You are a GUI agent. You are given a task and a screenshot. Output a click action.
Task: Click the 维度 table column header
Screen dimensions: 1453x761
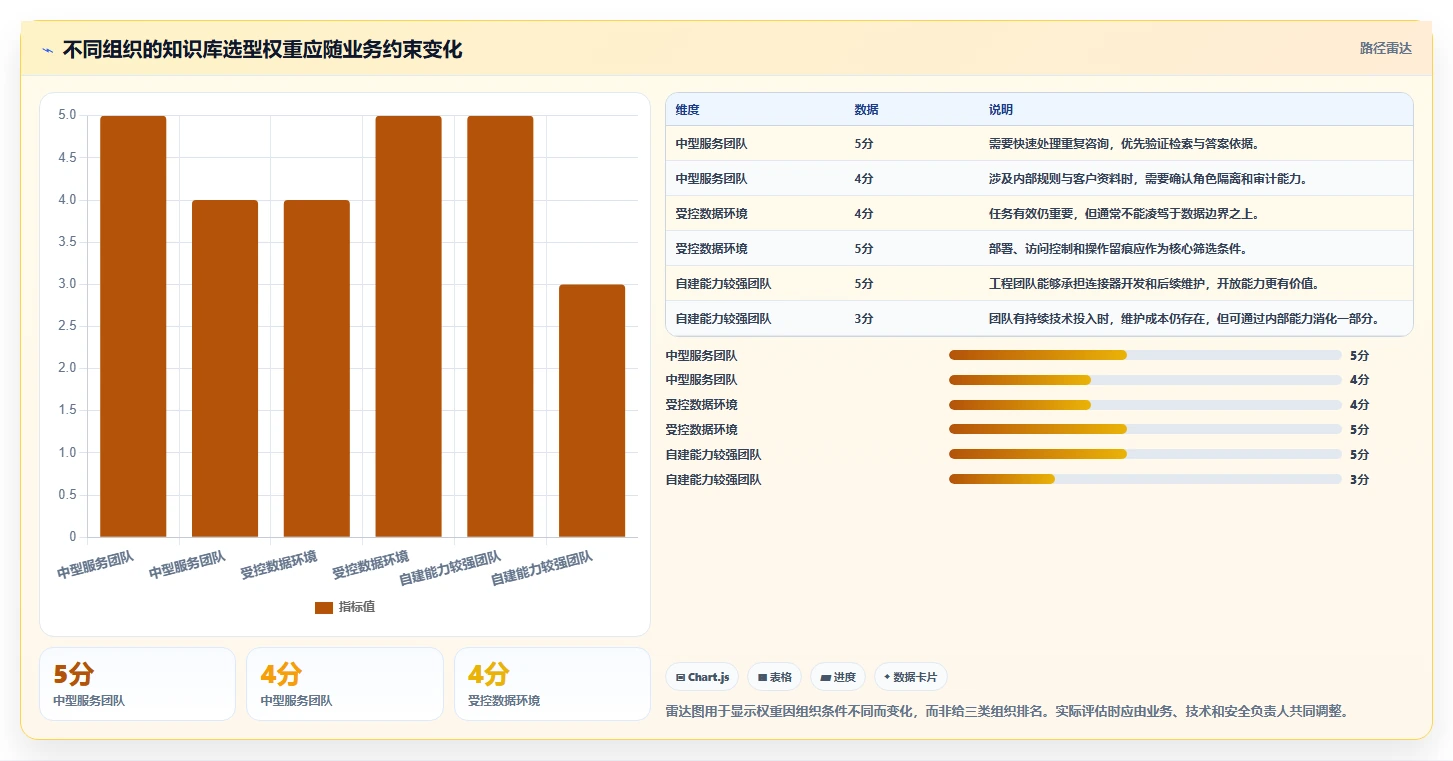tap(688, 109)
